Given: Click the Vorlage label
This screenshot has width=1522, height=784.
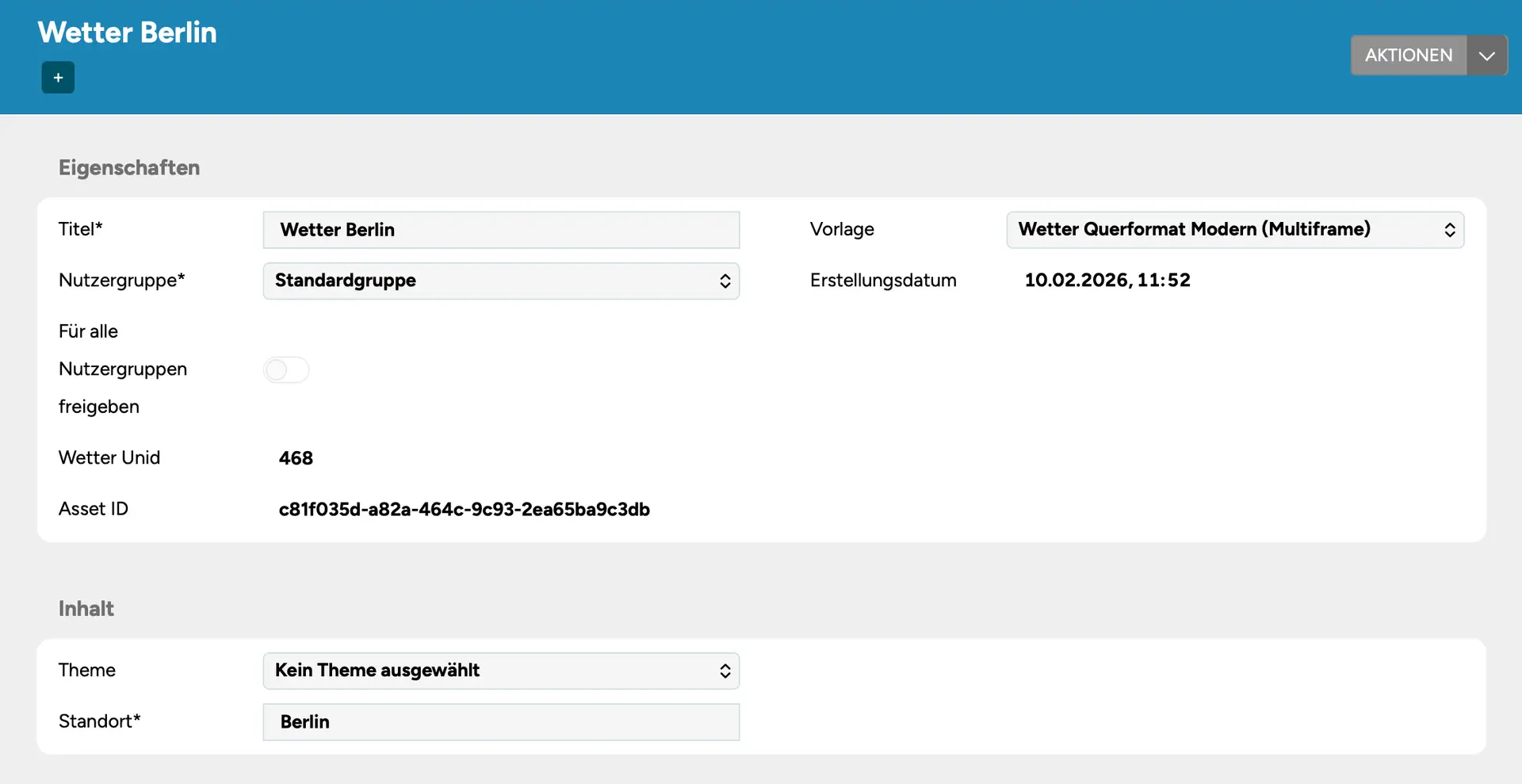Looking at the screenshot, I should (842, 229).
